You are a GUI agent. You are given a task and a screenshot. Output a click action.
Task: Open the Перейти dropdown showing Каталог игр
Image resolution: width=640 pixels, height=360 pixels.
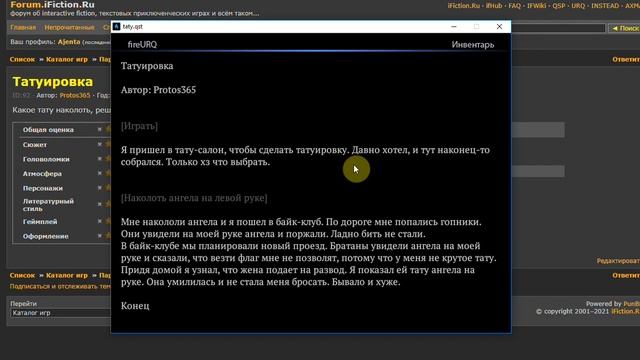(x=60, y=313)
